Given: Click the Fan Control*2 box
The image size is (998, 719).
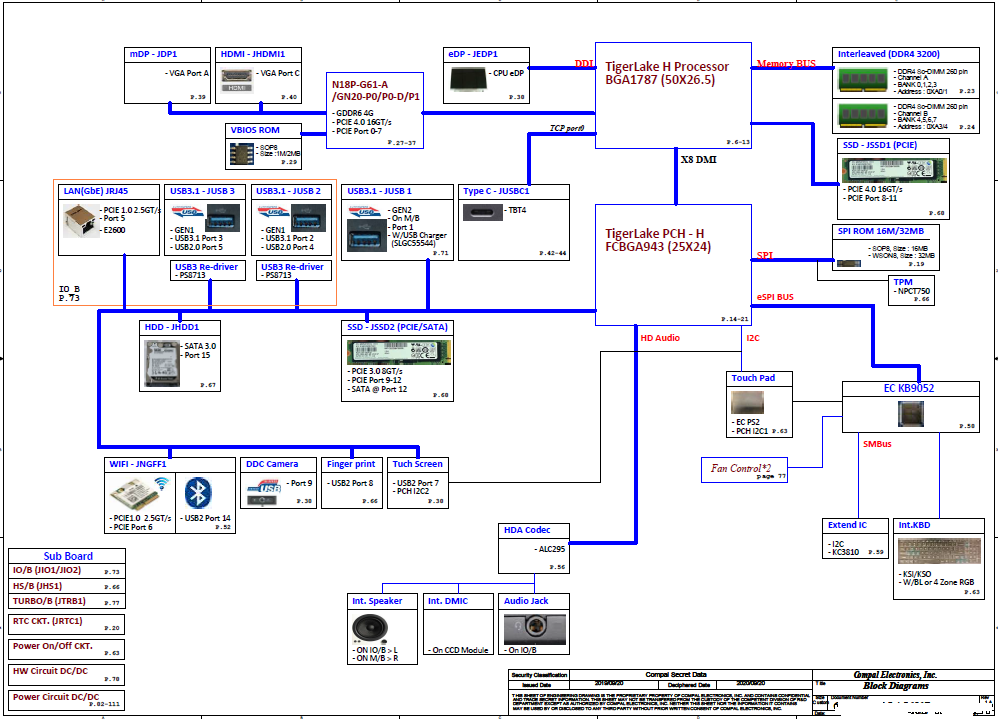Looking at the screenshot, I should coord(744,470).
